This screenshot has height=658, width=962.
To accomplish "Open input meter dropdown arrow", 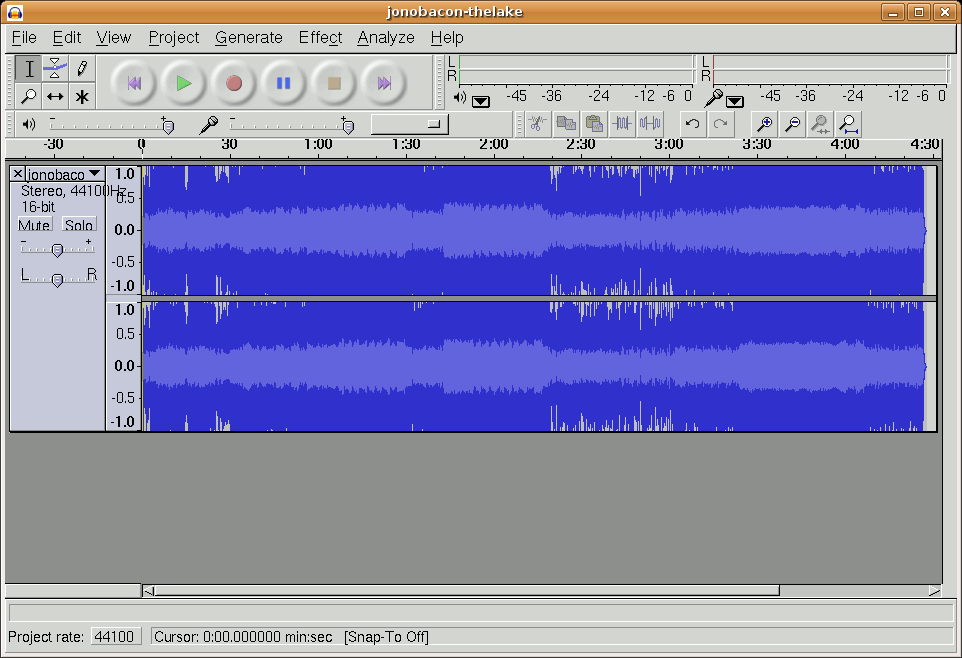I will 734,101.
